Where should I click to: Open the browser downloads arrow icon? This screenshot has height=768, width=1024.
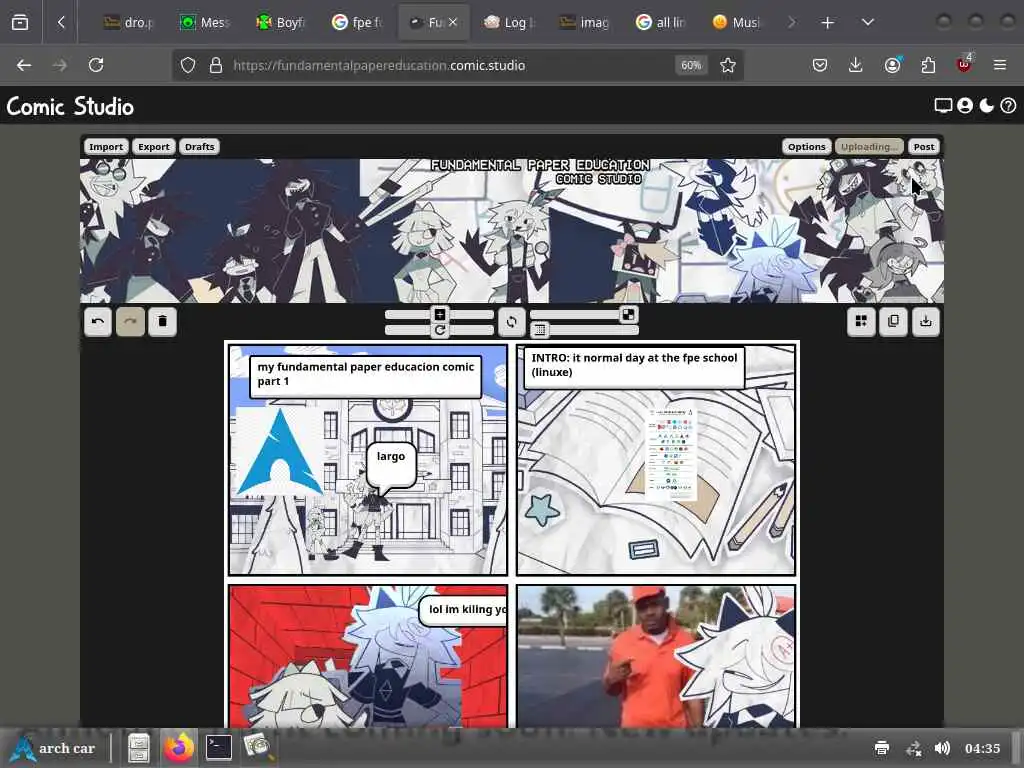point(856,65)
